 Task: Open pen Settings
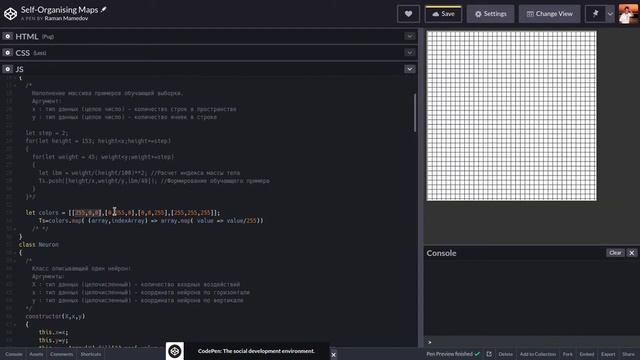pyautogui.click(x=490, y=14)
